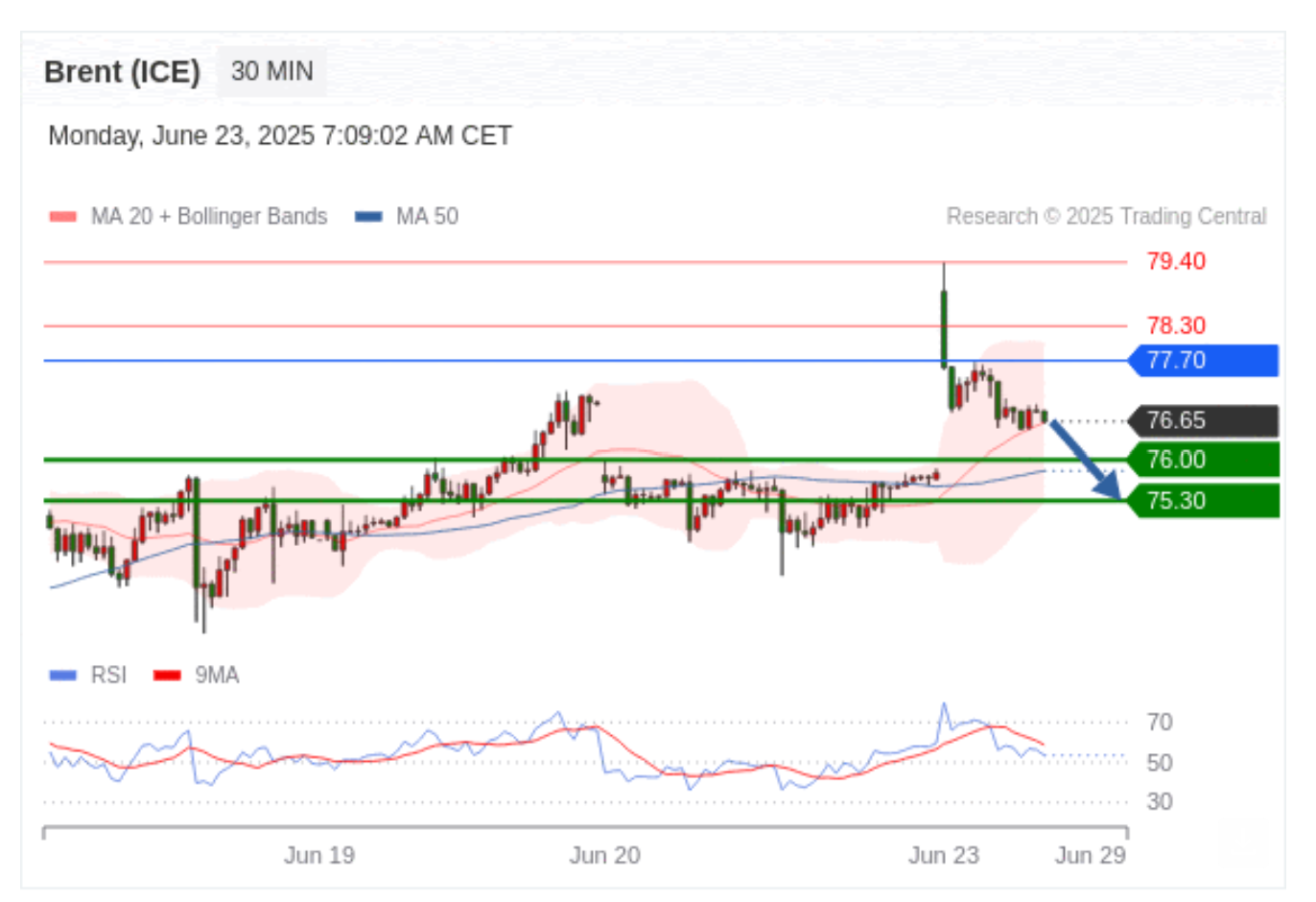Click the 9MA legend red swatch
This screenshot has width=1316, height=902.
click(x=168, y=676)
